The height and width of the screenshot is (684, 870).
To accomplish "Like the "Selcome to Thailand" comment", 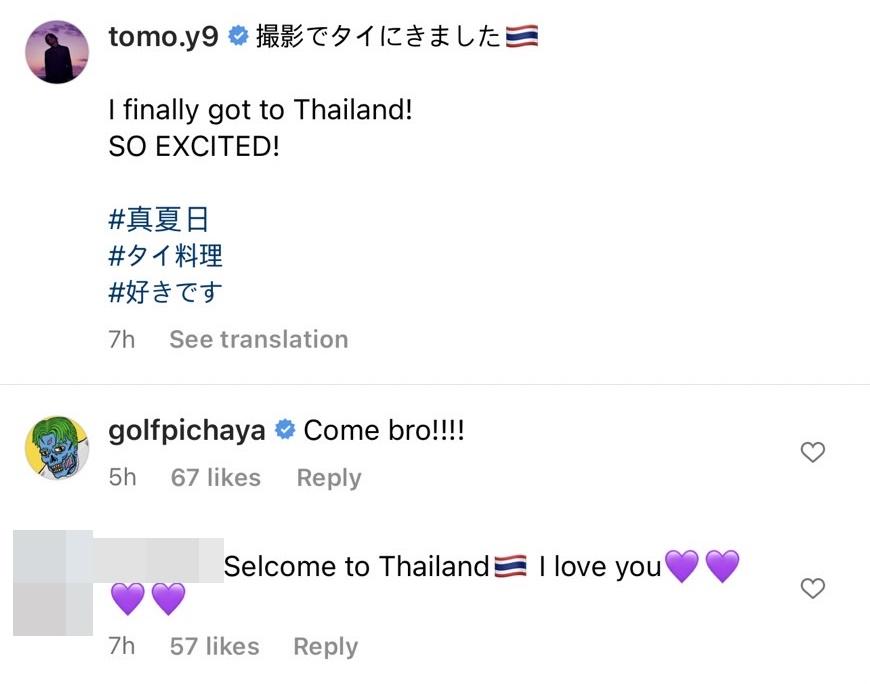I will (x=813, y=589).
